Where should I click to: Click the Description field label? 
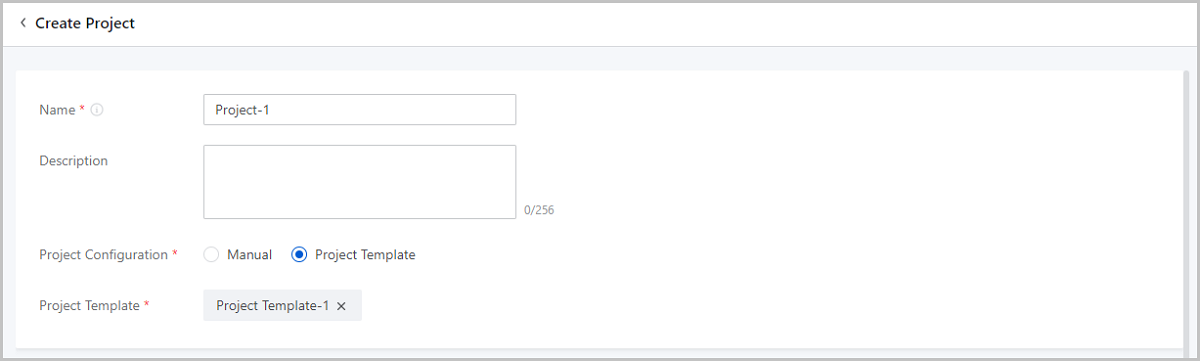(73, 160)
